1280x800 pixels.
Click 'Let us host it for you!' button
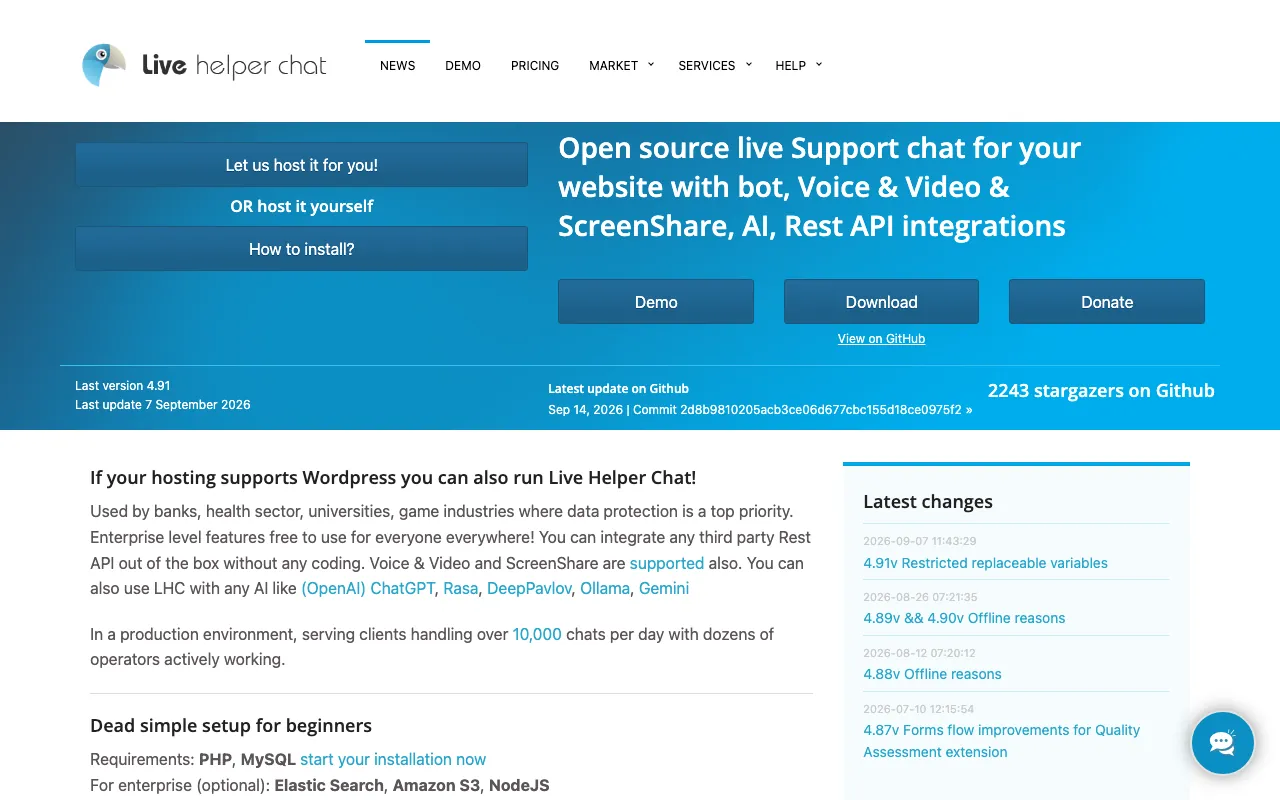tap(301, 165)
